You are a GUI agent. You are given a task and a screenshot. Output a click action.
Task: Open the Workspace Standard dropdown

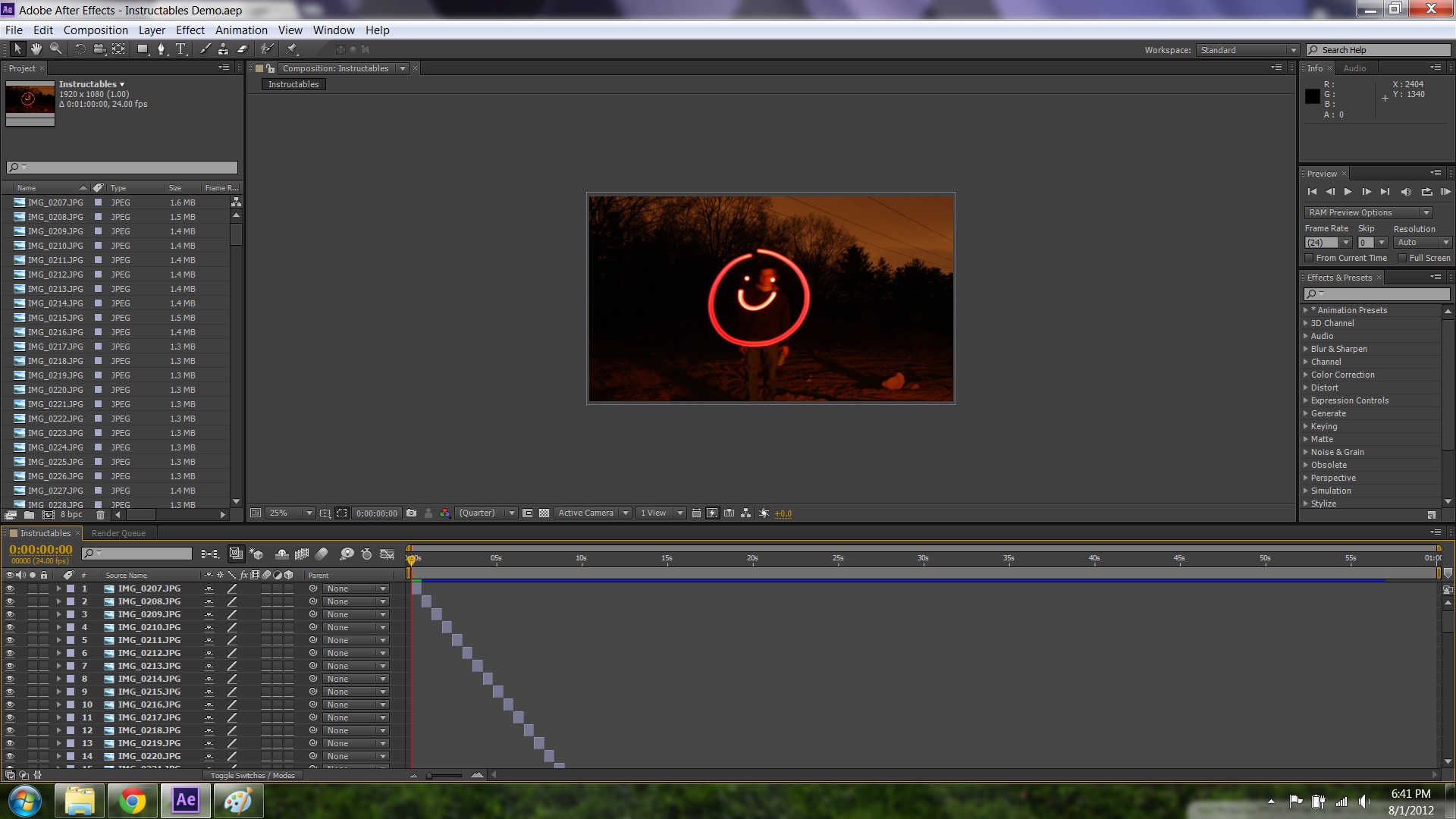(1247, 50)
